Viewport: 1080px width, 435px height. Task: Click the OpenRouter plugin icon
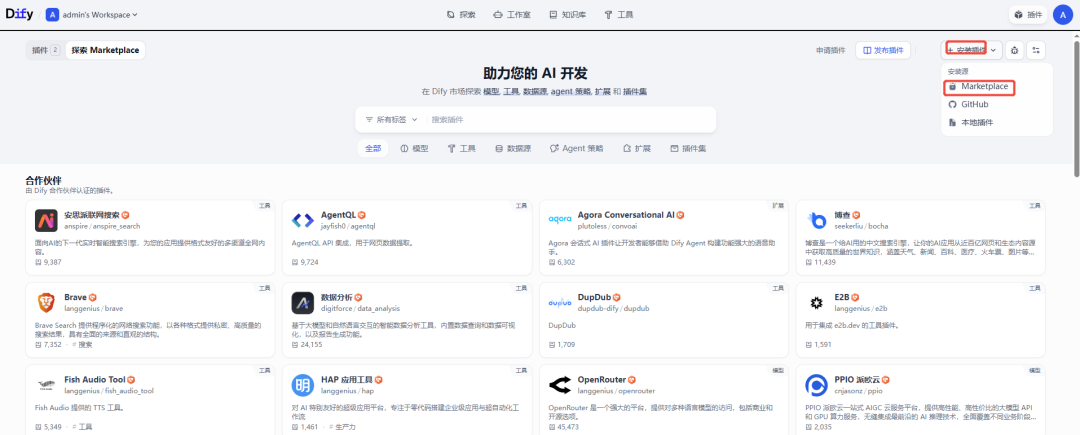click(x=560, y=385)
